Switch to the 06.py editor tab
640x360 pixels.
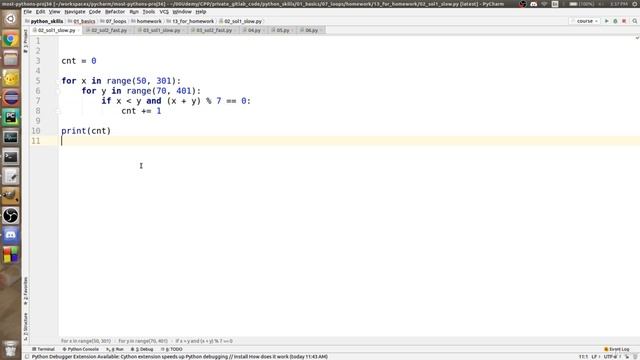pos(311,30)
